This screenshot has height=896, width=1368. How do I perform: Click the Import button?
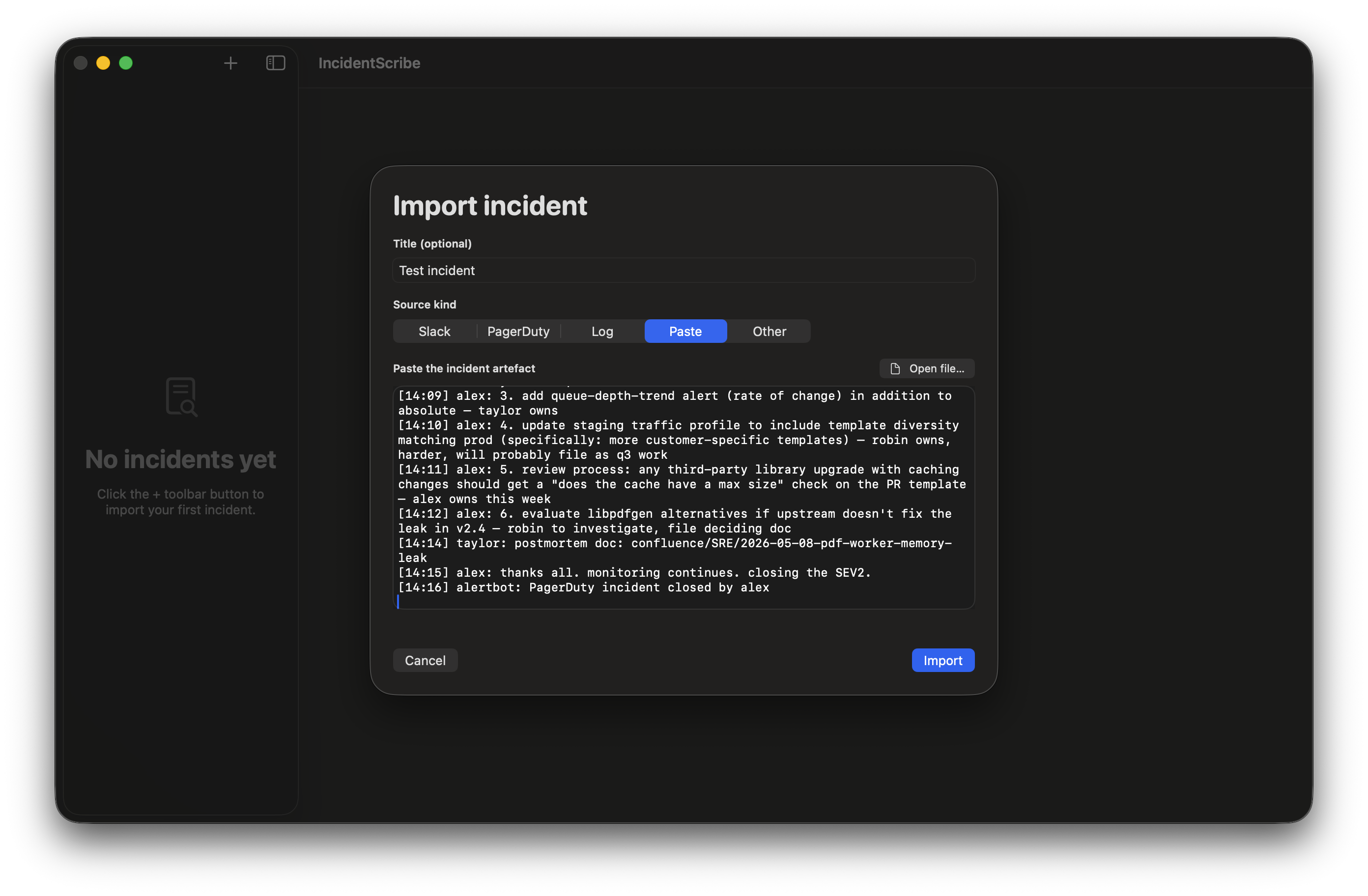coord(943,660)
